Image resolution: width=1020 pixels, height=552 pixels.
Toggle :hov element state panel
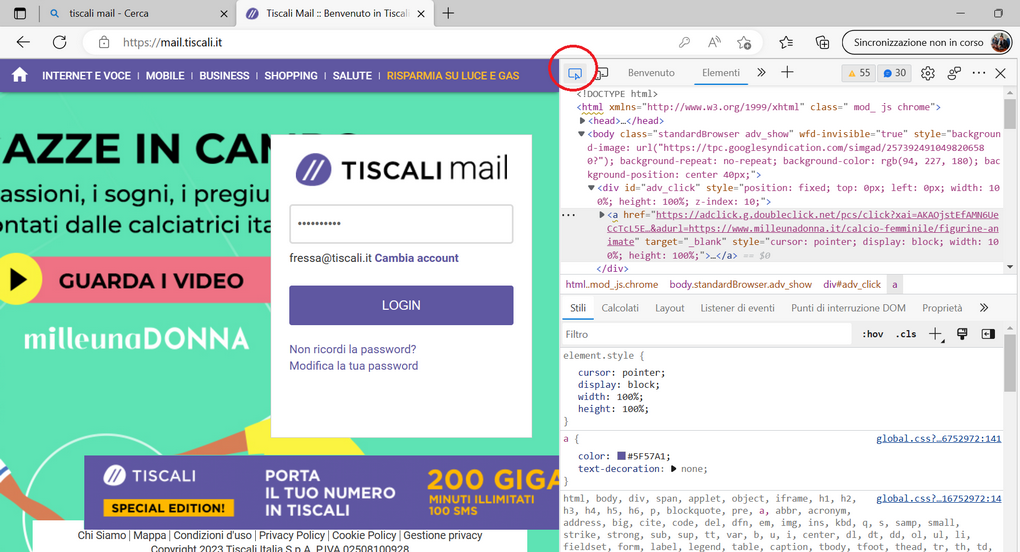872,334
